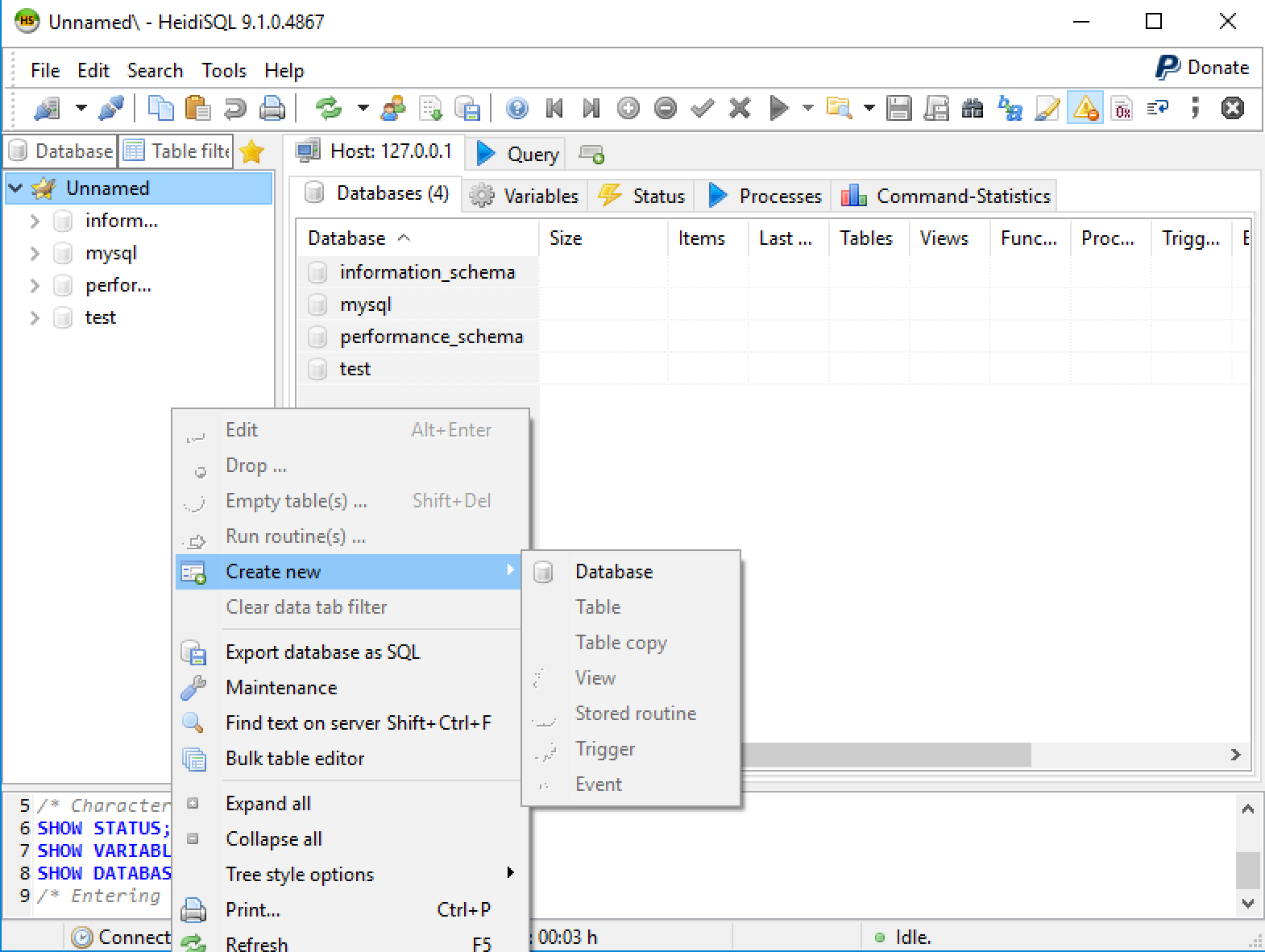Click the cancel running query icon
Viewport: 1265px width, 952px height.
tap(1233, 108)
